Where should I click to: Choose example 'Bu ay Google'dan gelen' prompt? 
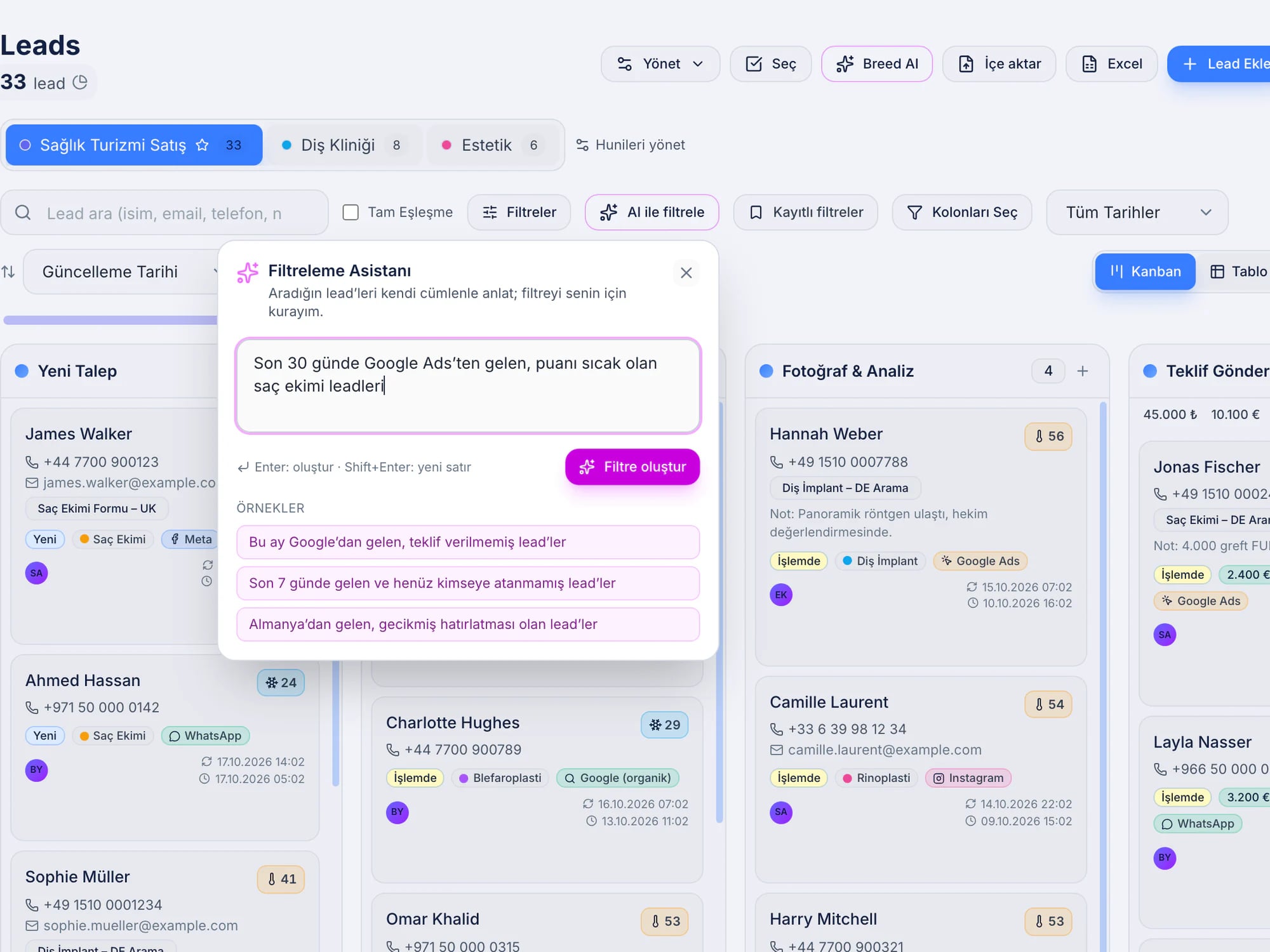click(x=469, y=543)
